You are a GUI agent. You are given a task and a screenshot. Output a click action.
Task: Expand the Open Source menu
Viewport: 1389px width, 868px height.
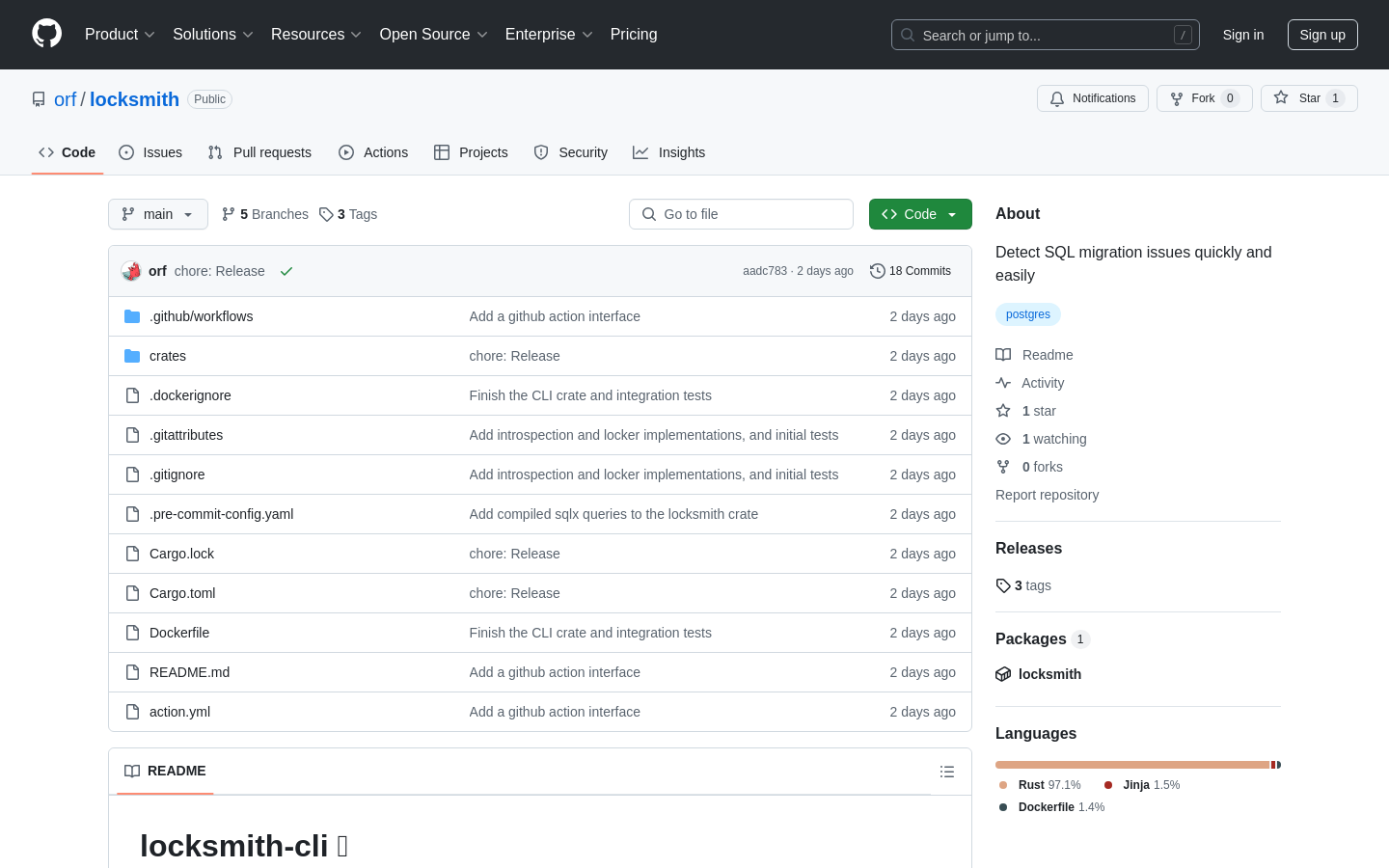[434, 34]
